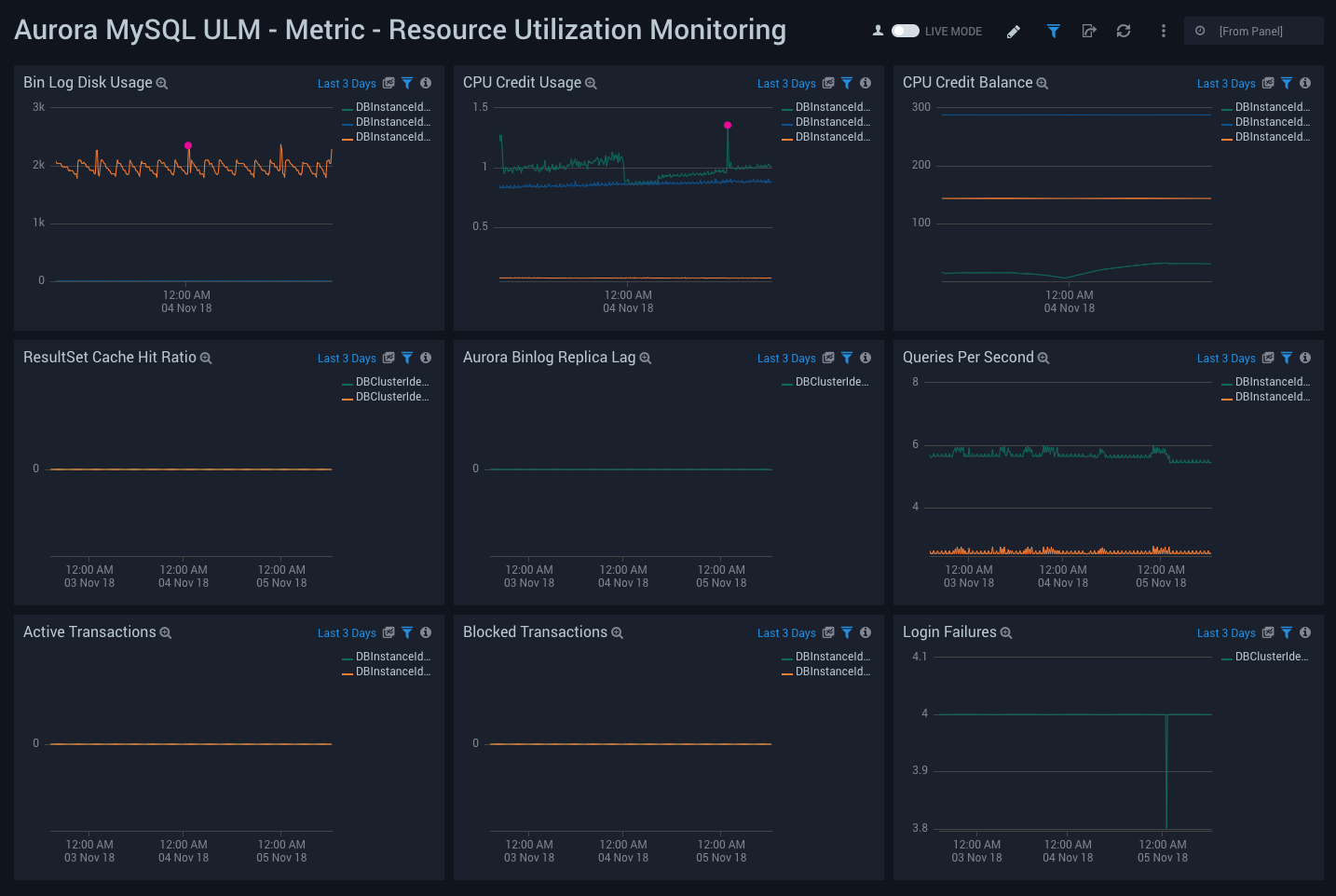1336x896 pixels.
Task: Select the pink data point marker on Bin Log Disk Usage
Action: tap(189, 146)
